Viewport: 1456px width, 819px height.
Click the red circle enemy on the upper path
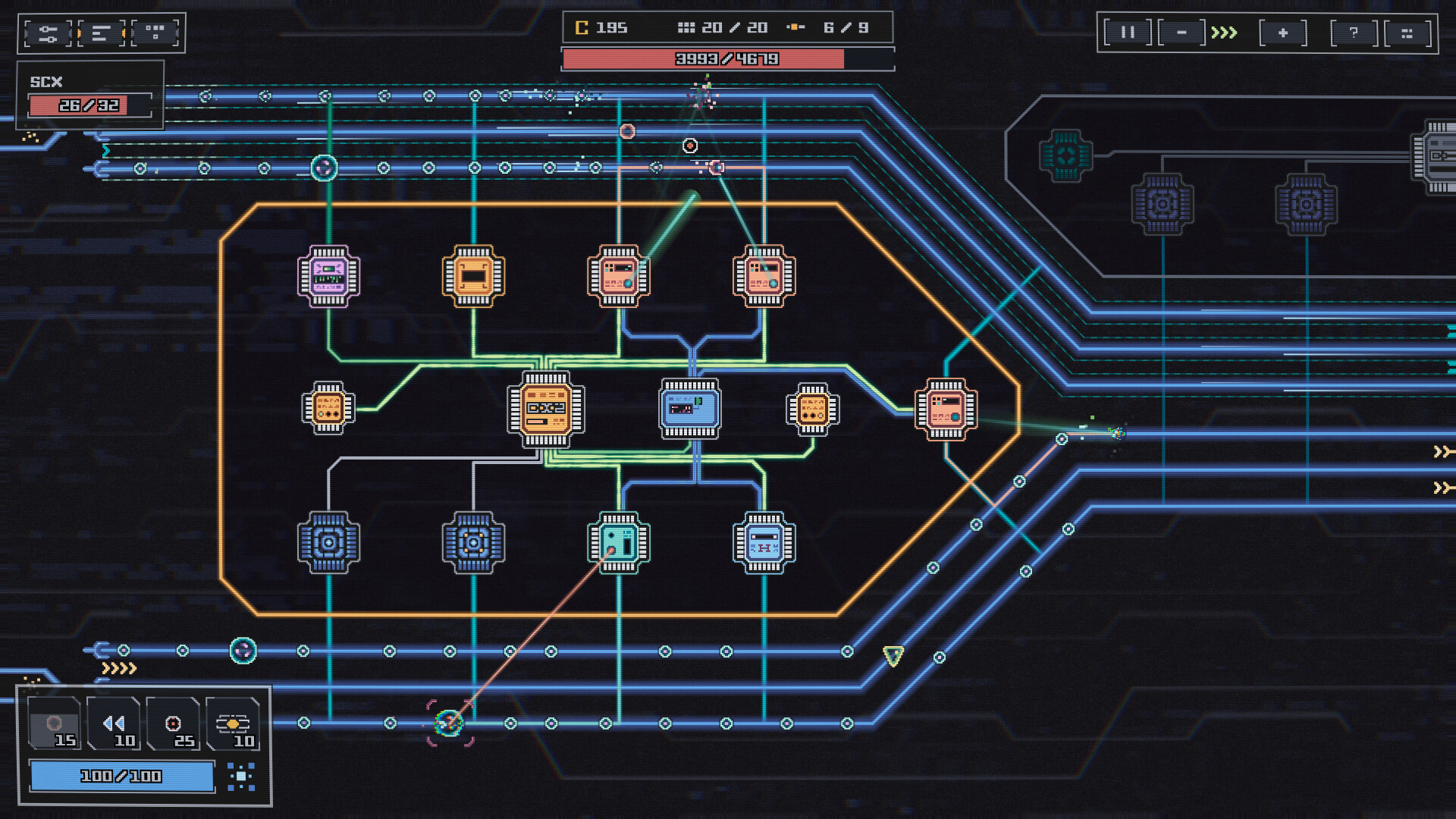tap(627, 131)
